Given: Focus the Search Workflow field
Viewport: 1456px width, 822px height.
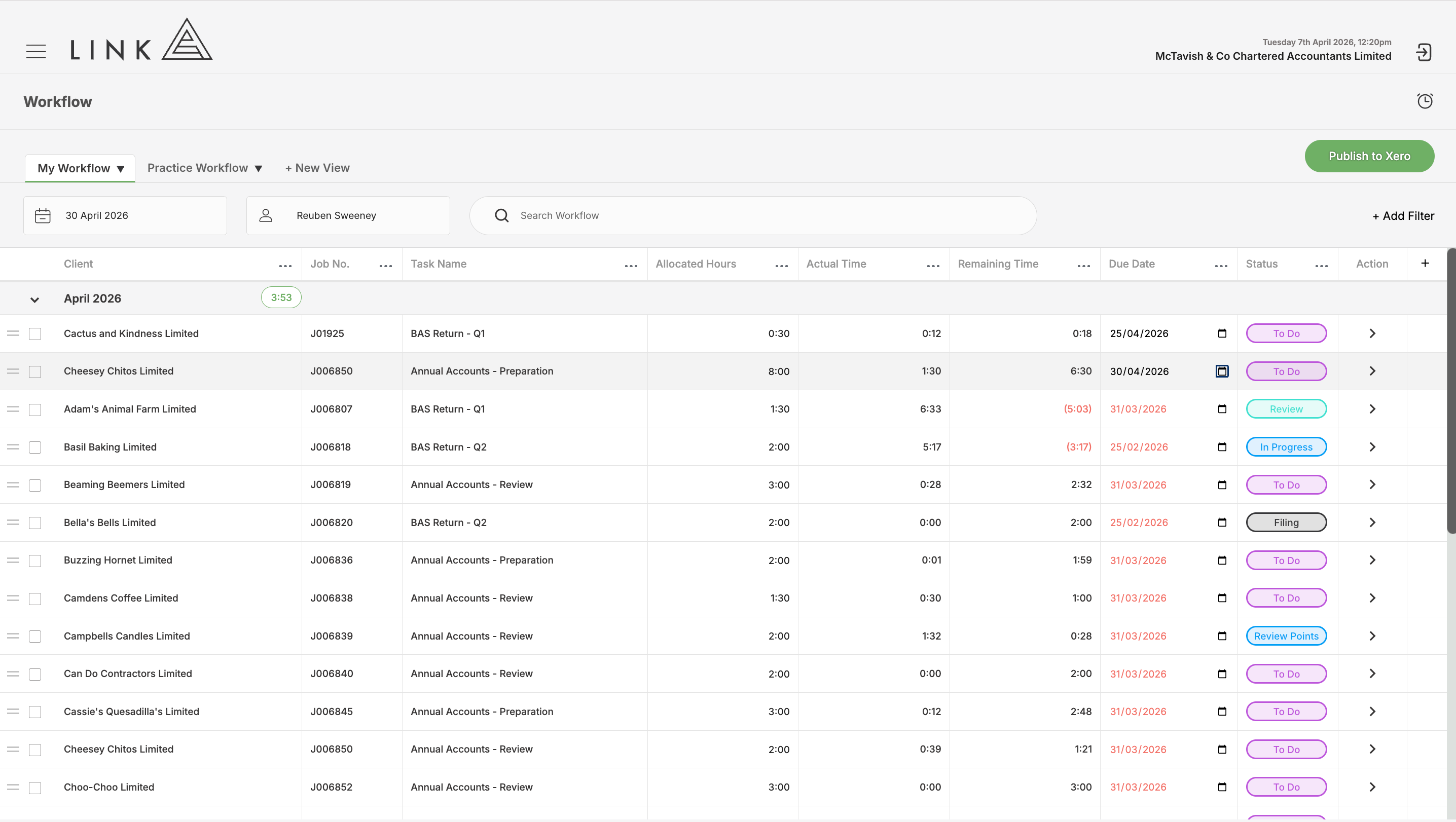Looking at the screenshot, I should (753, 216).
